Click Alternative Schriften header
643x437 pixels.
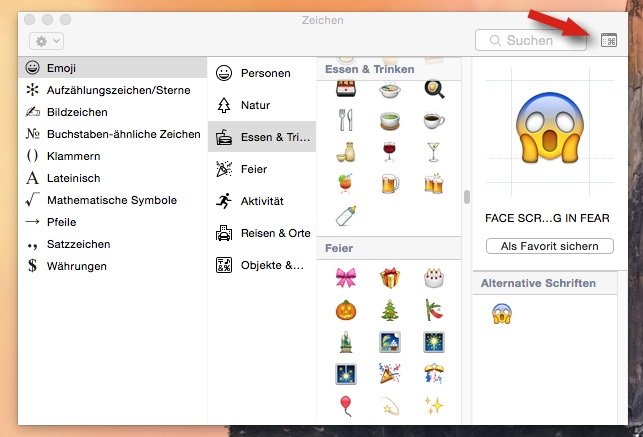538,283
